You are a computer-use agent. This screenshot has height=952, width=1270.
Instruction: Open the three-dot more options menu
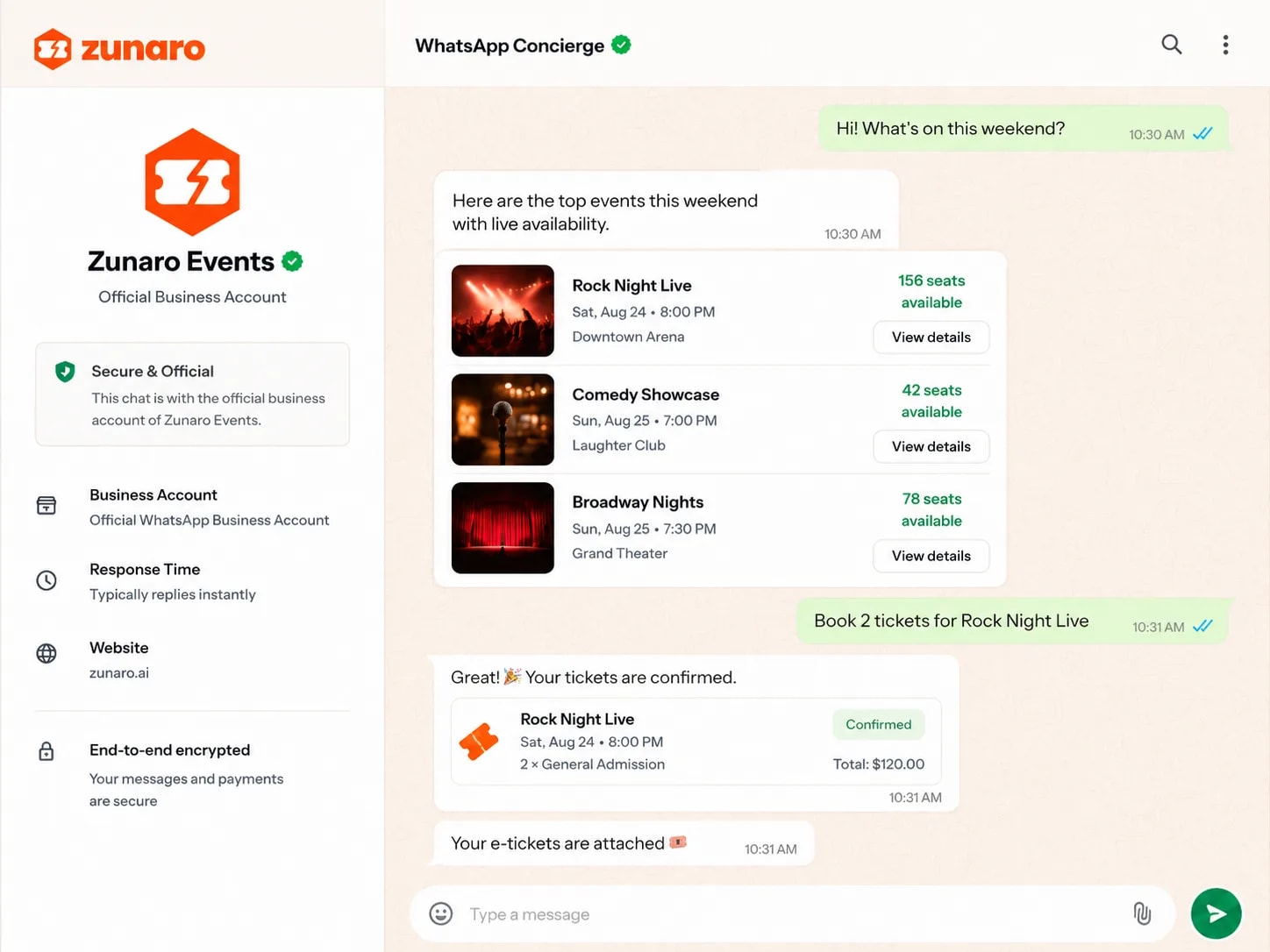(1225, 45)
